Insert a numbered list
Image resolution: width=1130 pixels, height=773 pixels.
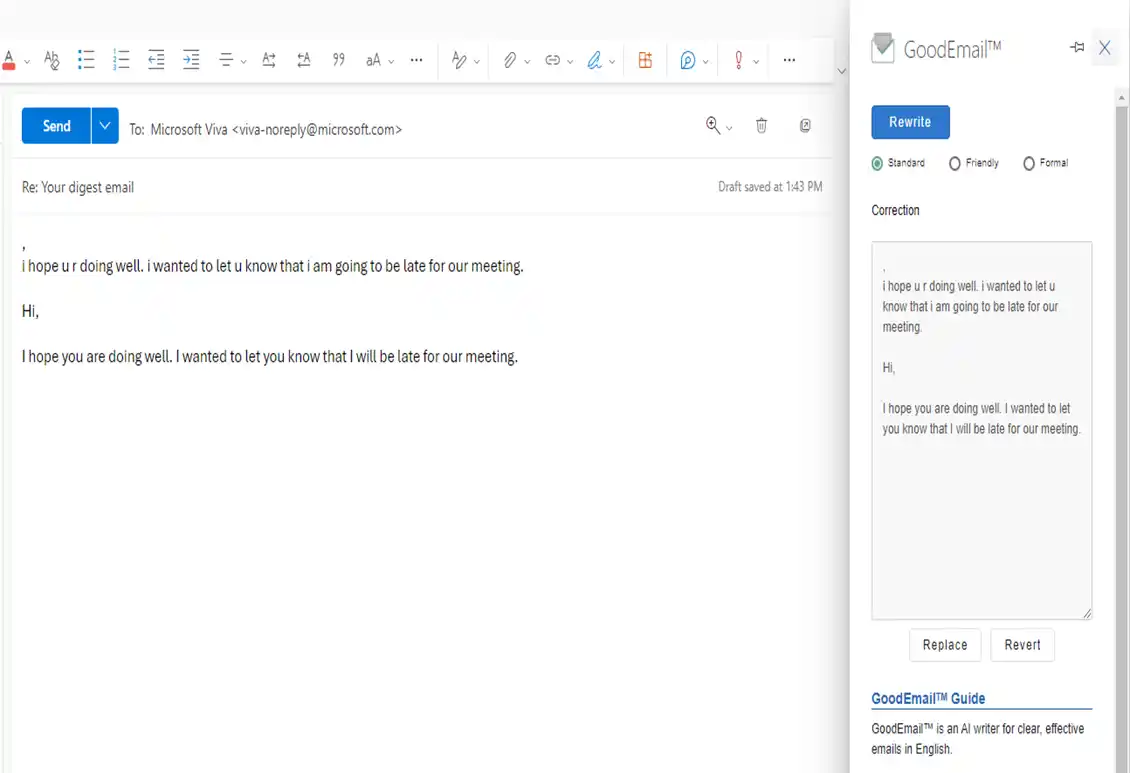(121, 60)
